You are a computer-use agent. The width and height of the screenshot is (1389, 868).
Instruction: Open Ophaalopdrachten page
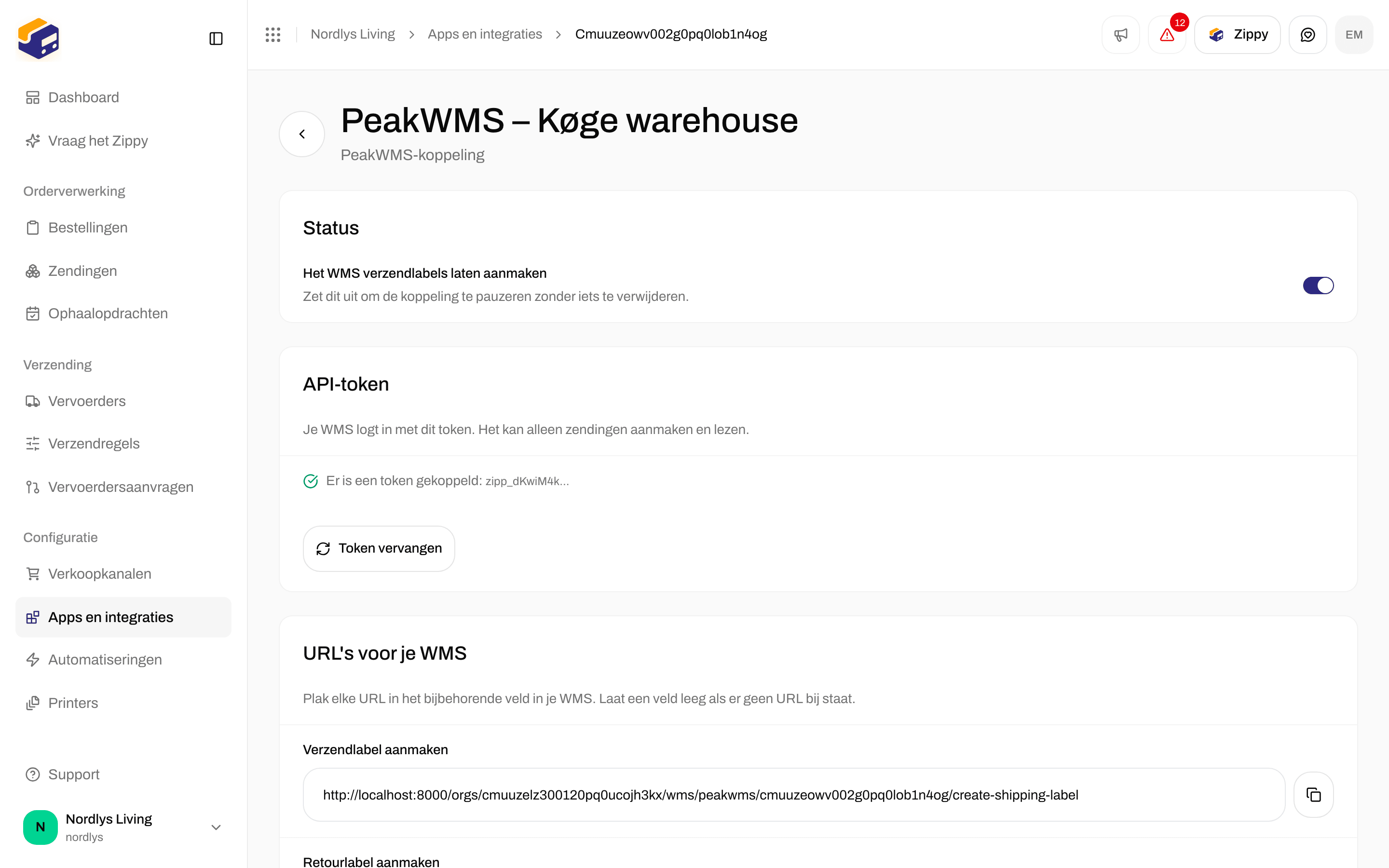(123, 313)
